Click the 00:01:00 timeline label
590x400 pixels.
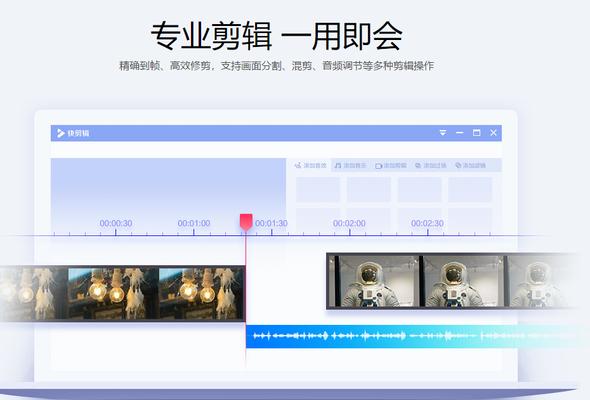coord(194,223)
